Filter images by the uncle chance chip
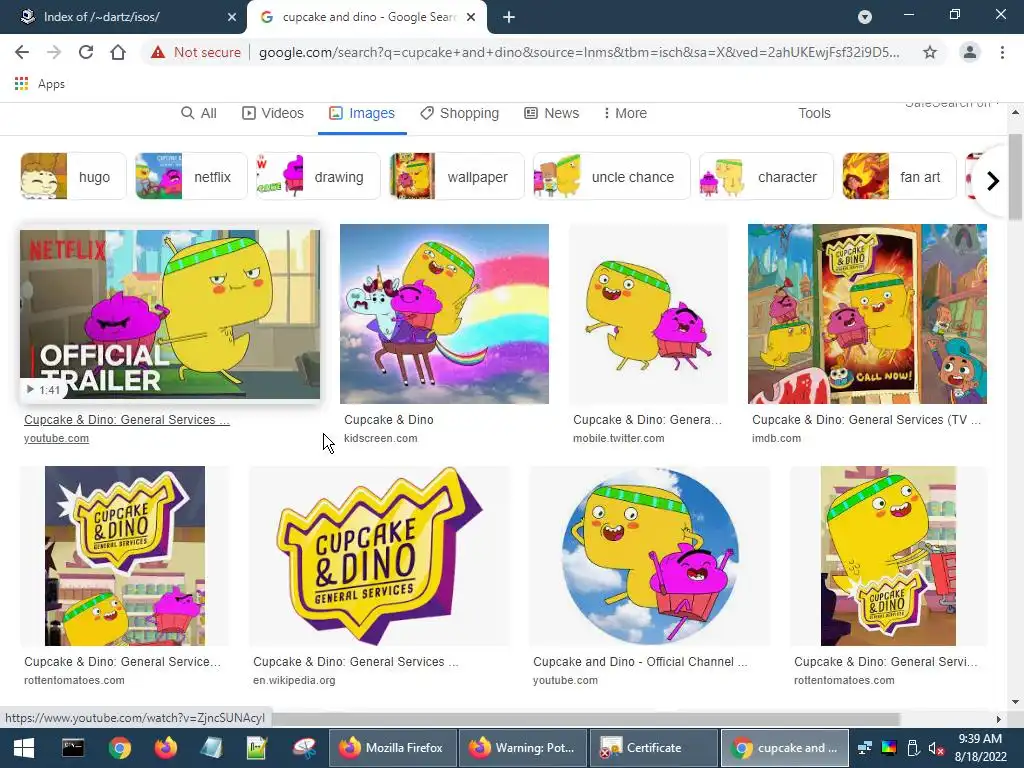Image resolution: width=1024 pixels, height=768 pixels. coord(611,176)
